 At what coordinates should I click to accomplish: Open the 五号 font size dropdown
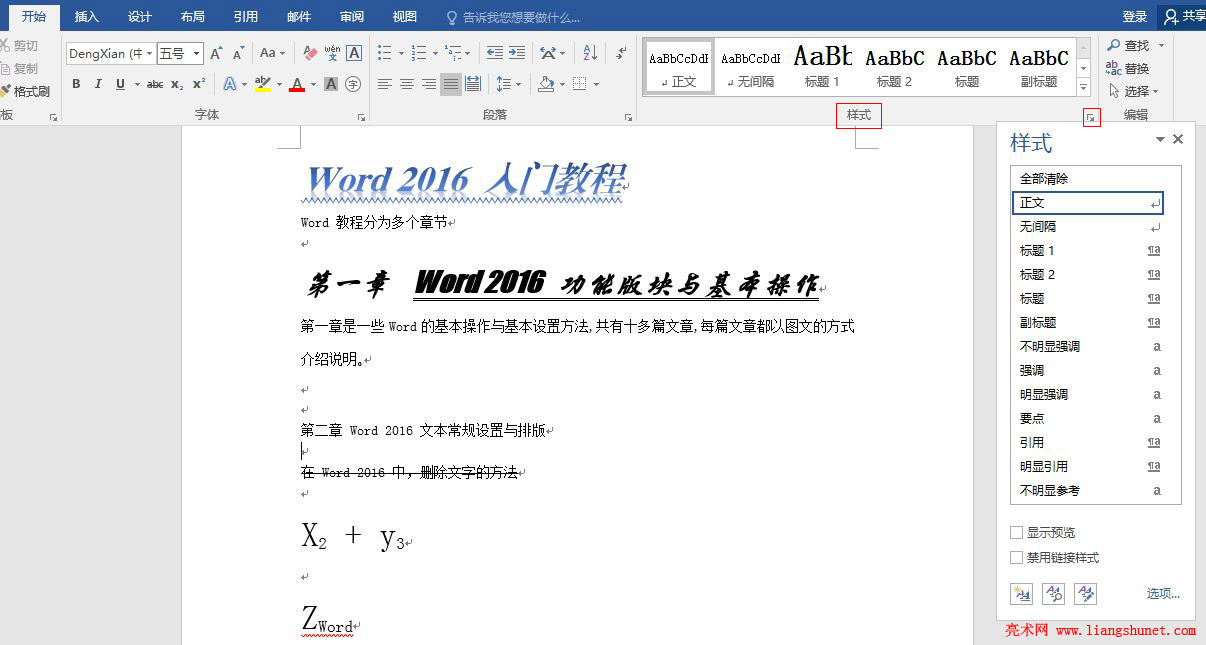coord(197,53)
